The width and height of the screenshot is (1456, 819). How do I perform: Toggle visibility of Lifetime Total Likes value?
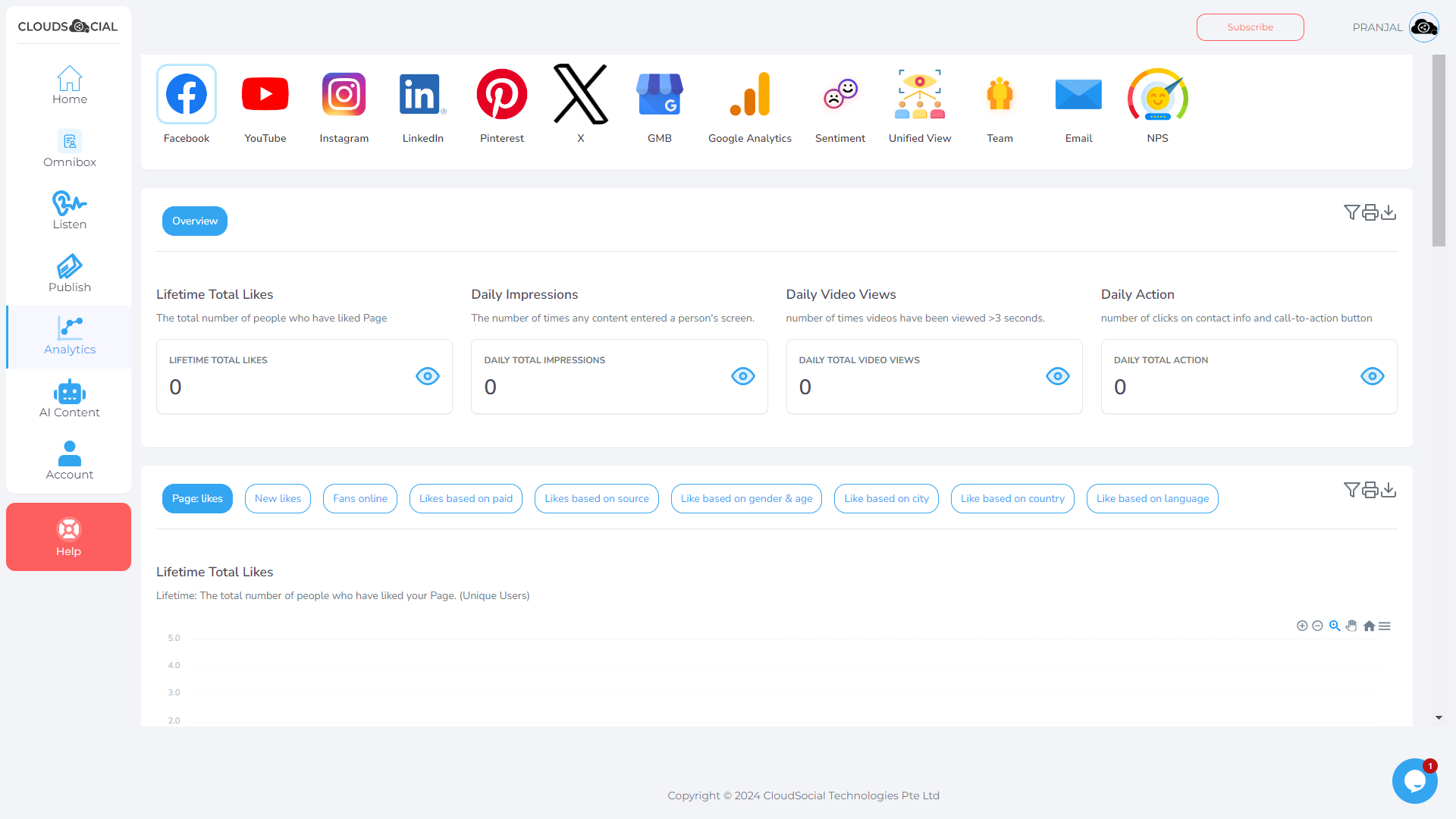(428, 376)
